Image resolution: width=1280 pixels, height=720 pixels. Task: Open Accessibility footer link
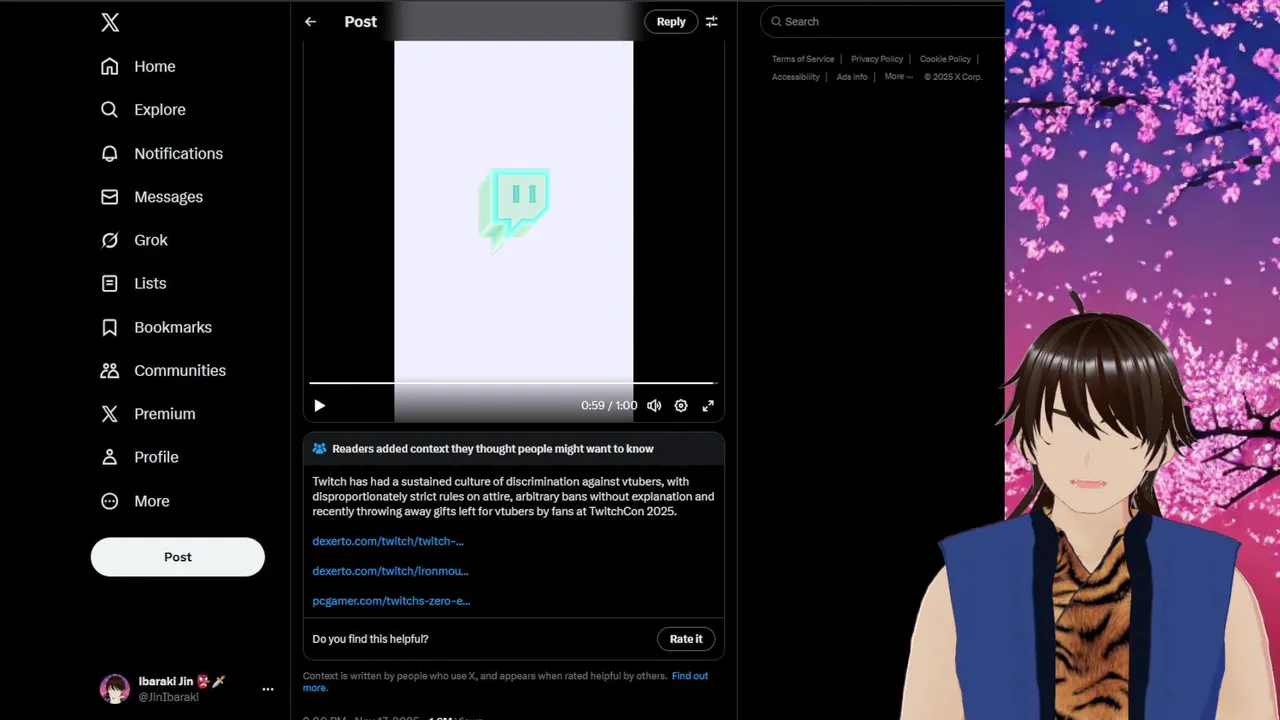coord(796,77)
